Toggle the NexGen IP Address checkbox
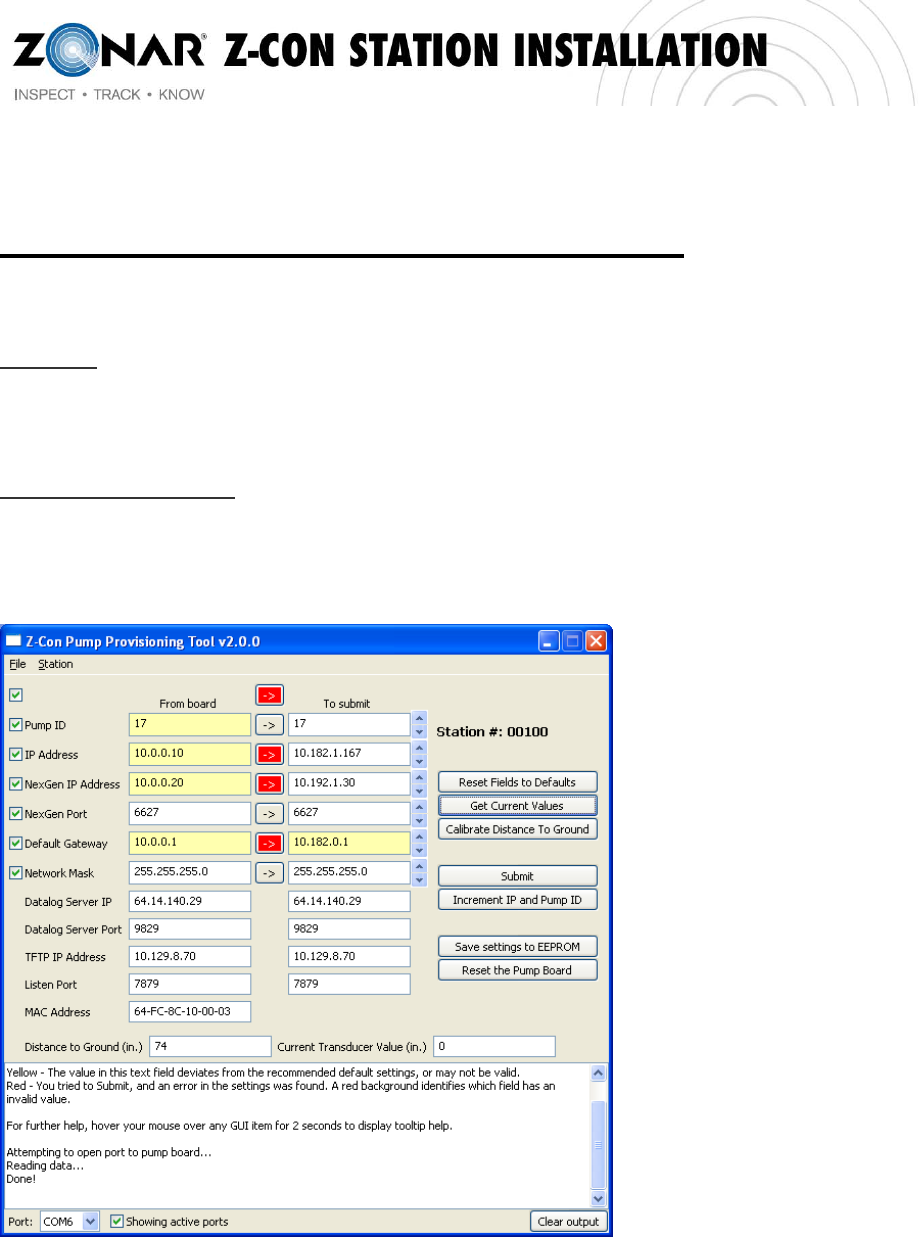921x1237 pixels. coord(16,784)
